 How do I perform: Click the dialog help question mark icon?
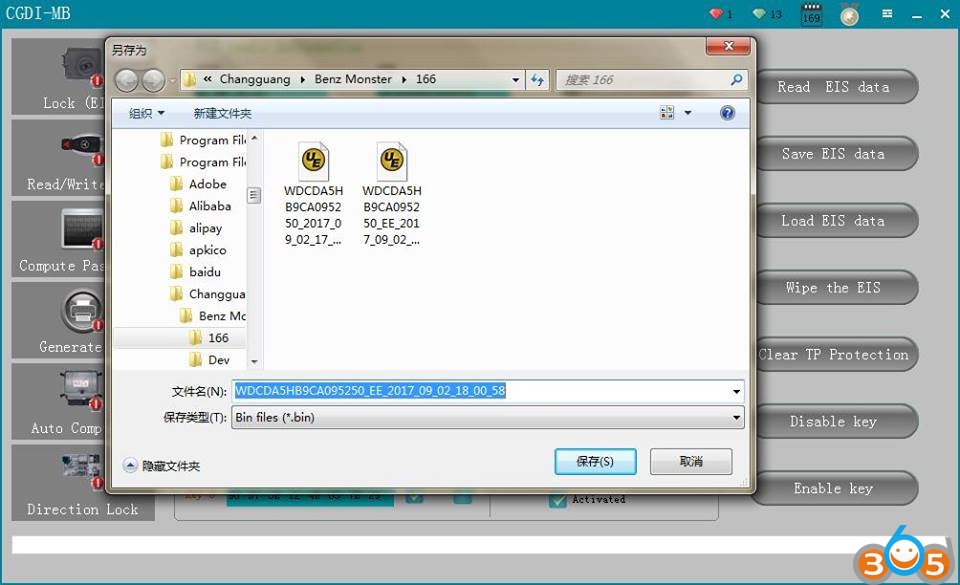[728, 113]
